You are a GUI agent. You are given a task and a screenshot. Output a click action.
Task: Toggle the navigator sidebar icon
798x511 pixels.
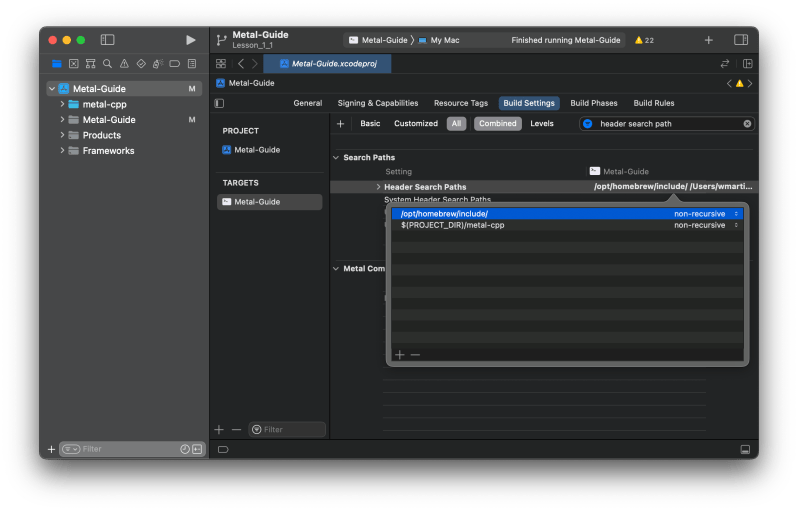107,40
